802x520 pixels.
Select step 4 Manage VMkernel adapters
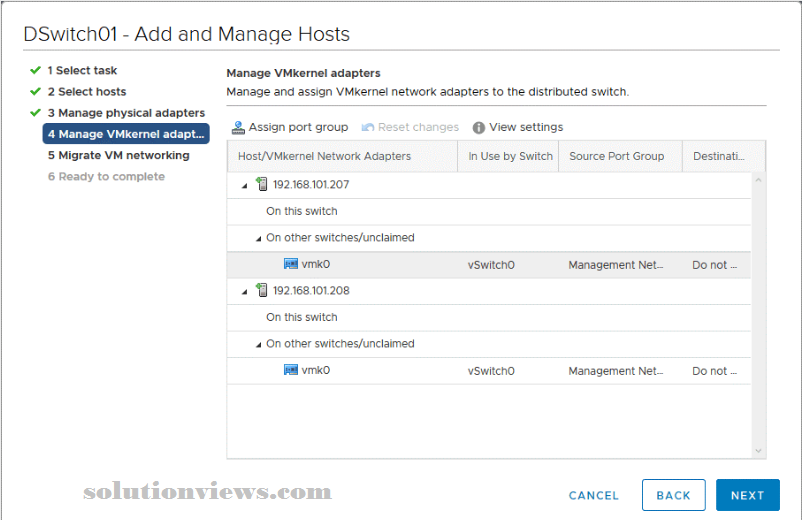pyautogui.click(x=126, y=134)
